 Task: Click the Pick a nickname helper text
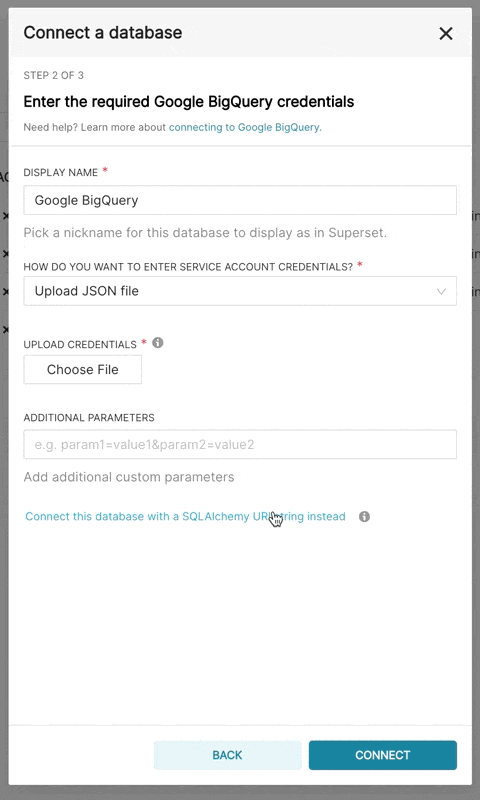point(205,233)
